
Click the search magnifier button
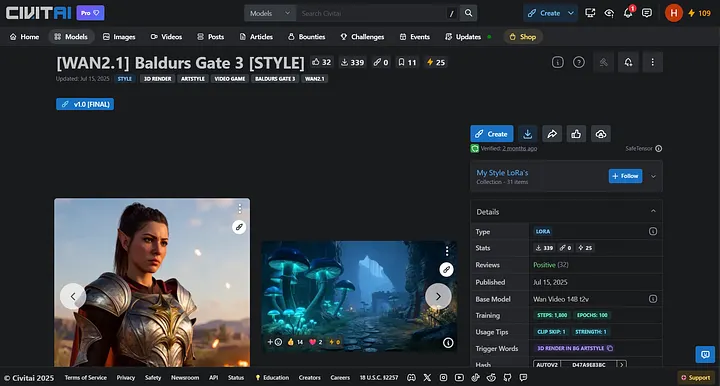pyautogui.click(x=468, y=13)
